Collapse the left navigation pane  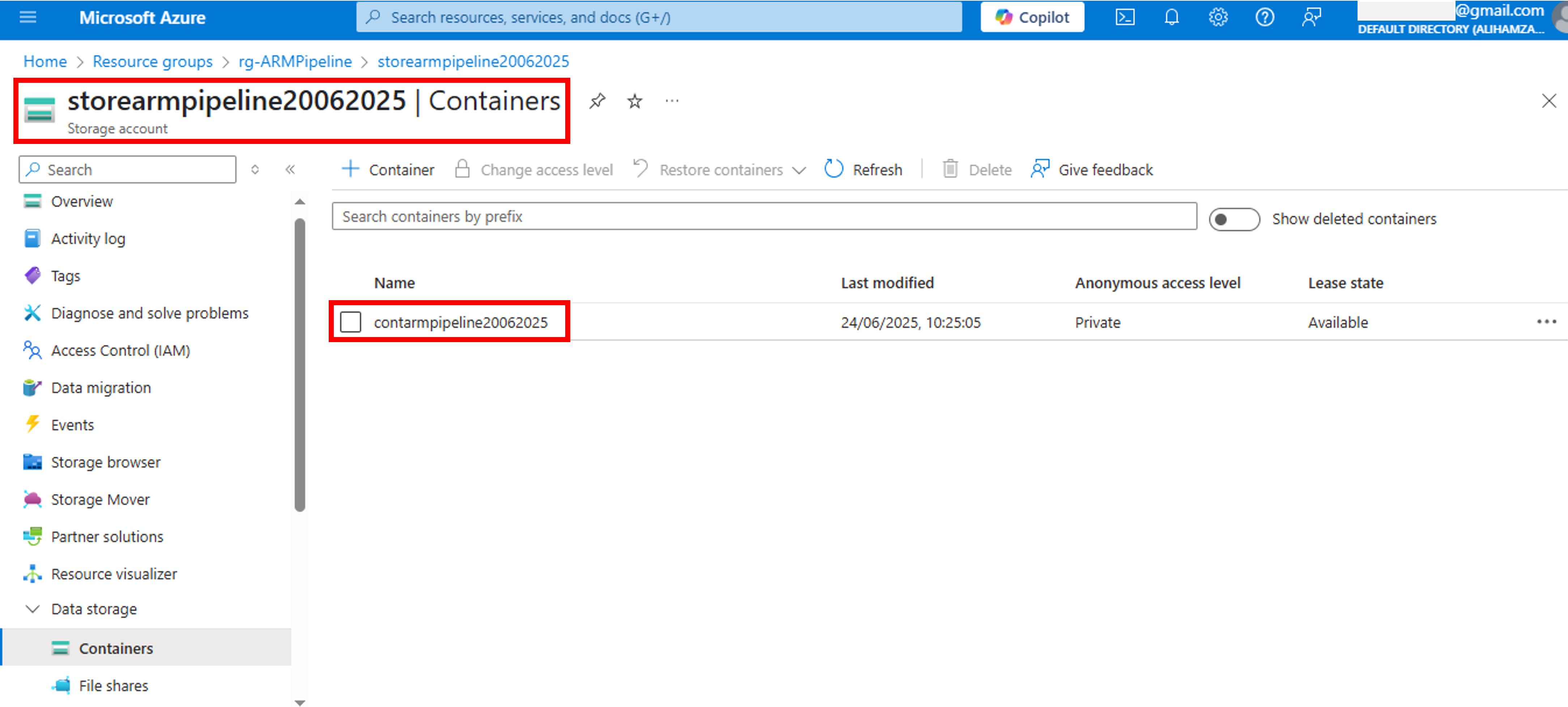[x=291, y=169]
